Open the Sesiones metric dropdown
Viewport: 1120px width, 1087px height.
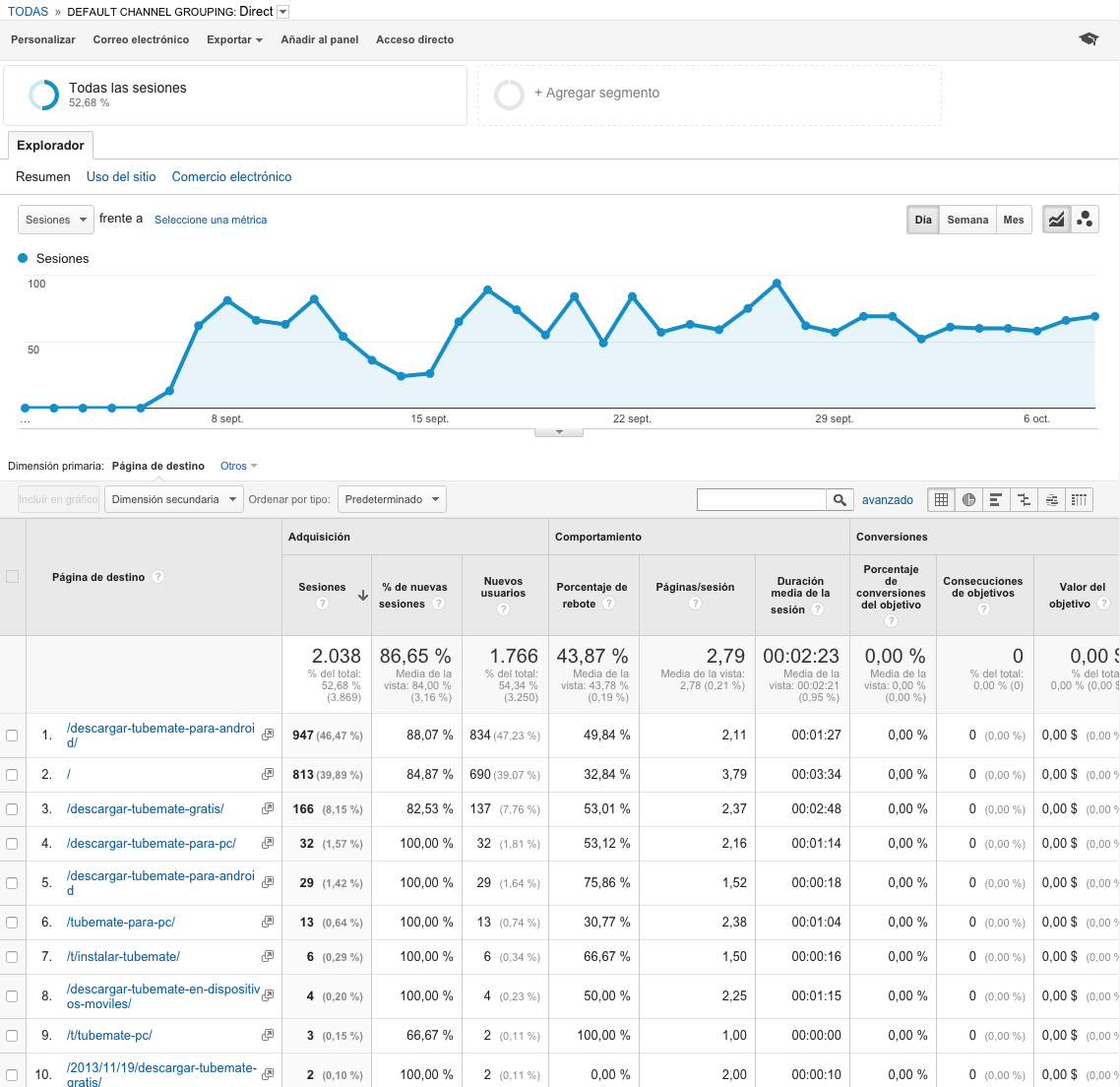tap(56, 220)
